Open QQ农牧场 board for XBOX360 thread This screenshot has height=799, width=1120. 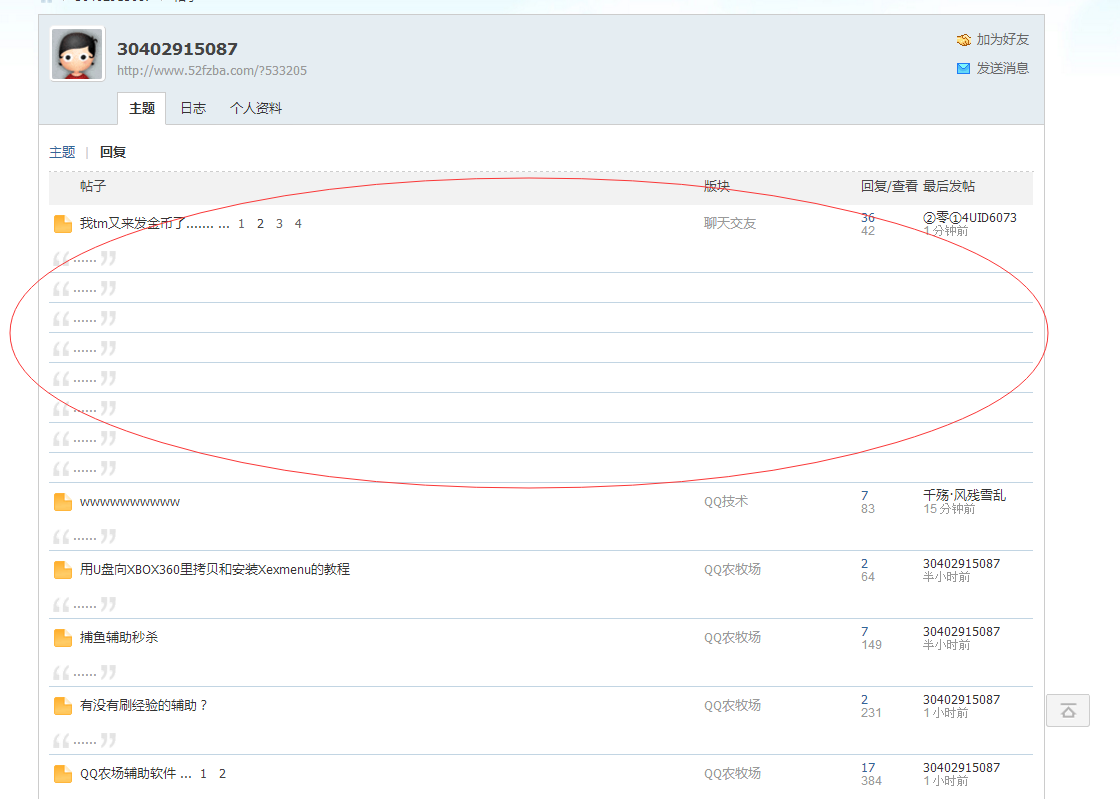point(732,569)
